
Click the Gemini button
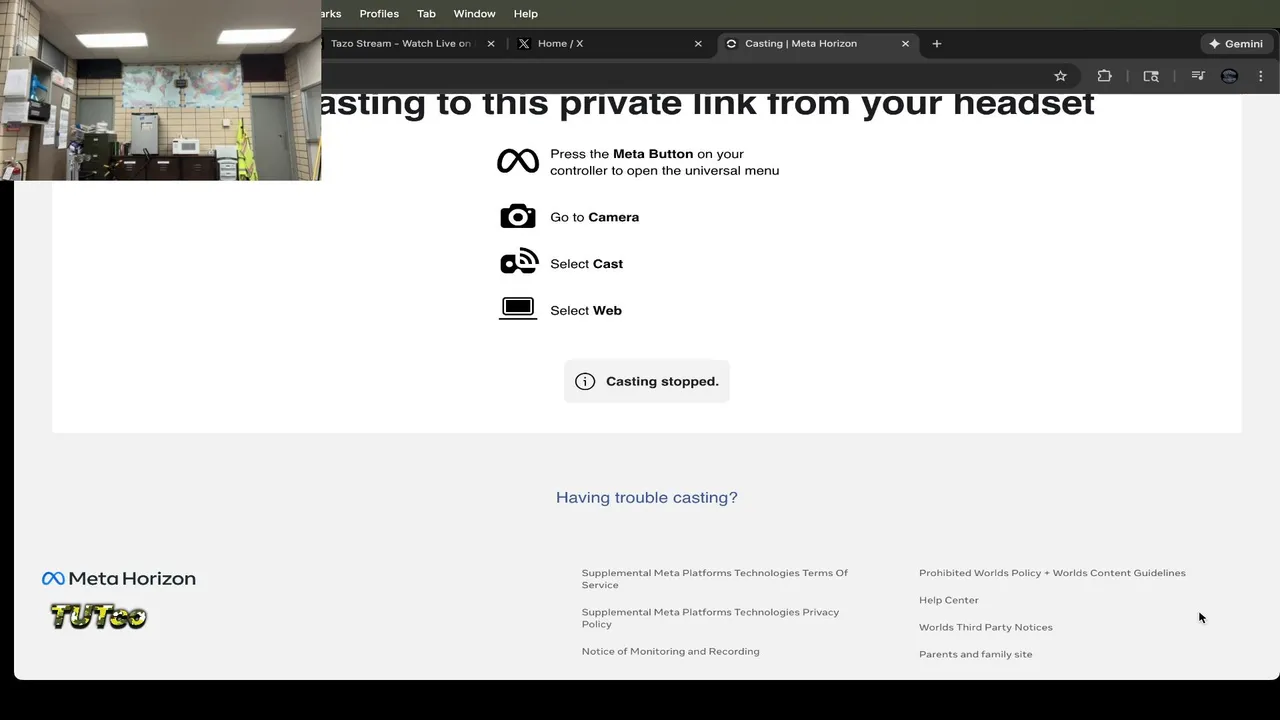tap(1236, 44)
